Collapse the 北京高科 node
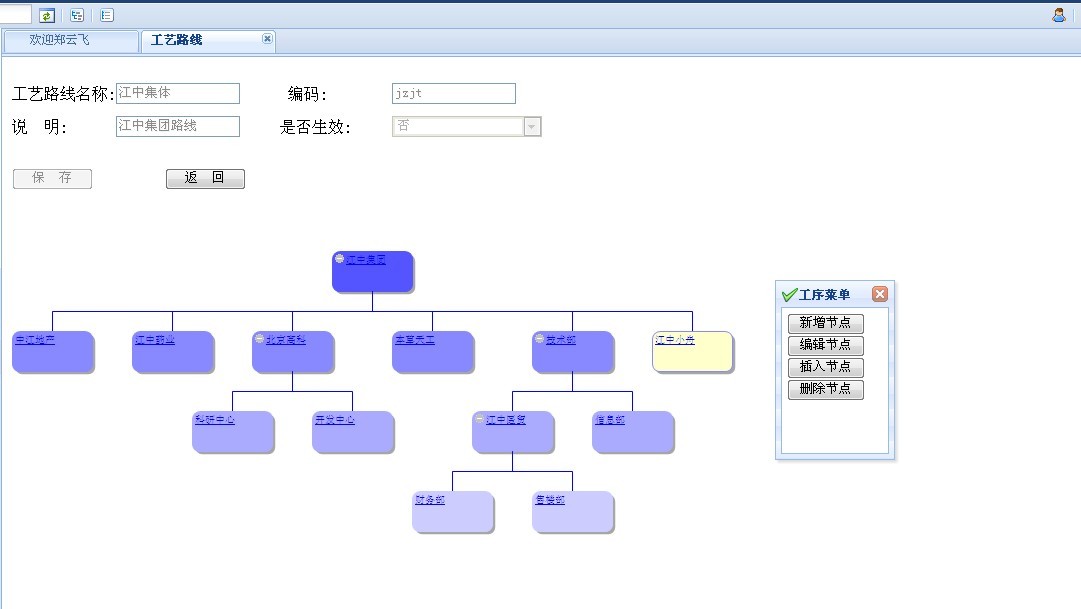The width and height of the screenshot is (1081, 609). coord(259,339)
